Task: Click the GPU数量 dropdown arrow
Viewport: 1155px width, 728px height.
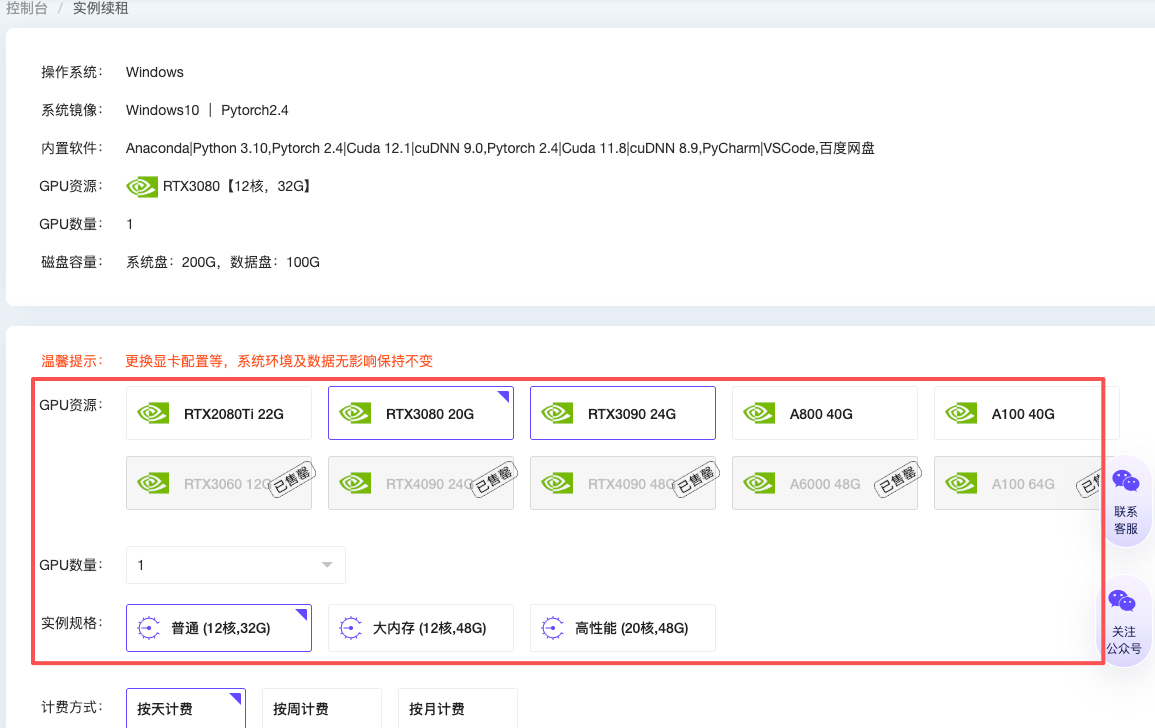Action: coord(327,565)
